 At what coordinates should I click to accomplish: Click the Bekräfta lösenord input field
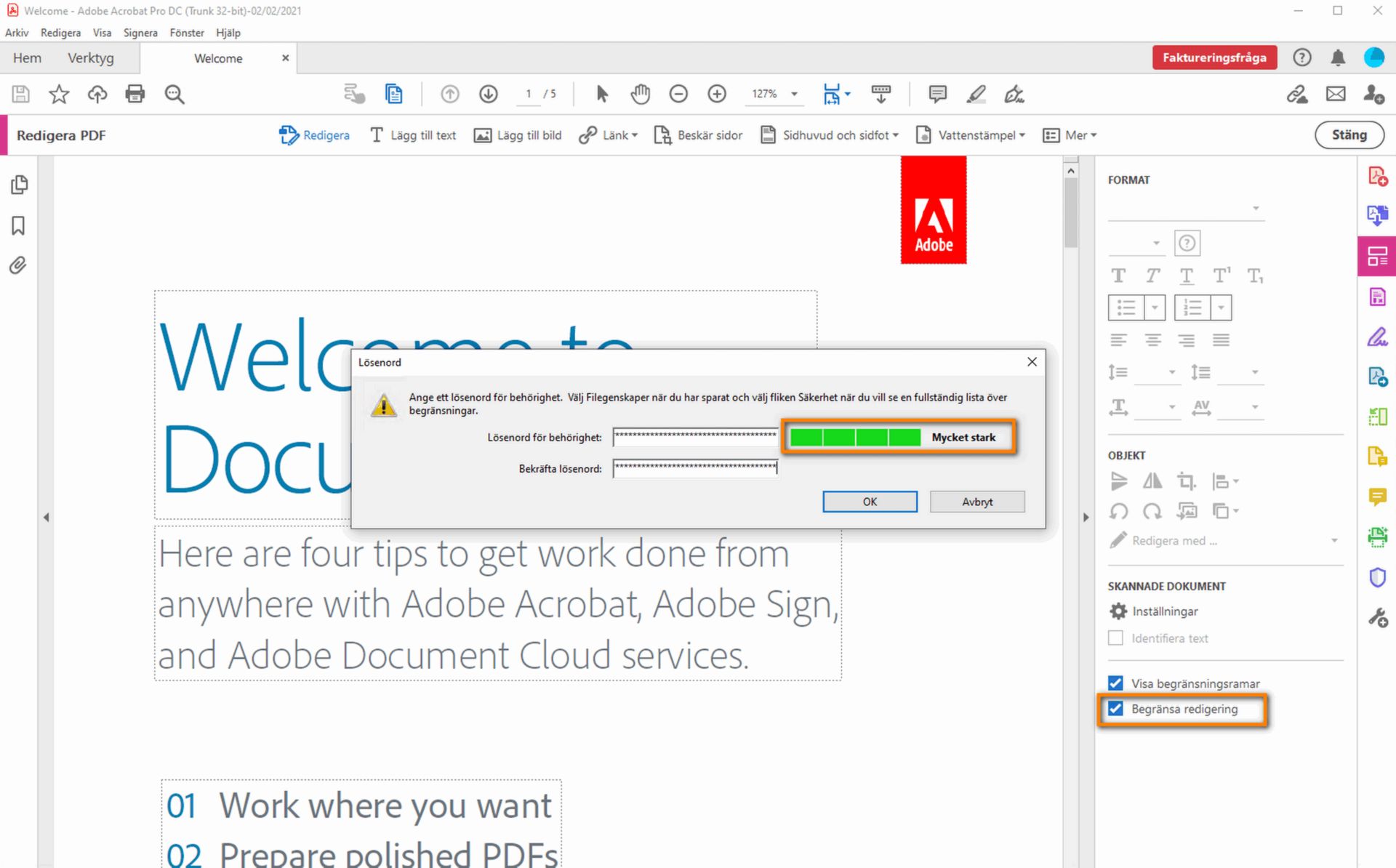(695, 469)
